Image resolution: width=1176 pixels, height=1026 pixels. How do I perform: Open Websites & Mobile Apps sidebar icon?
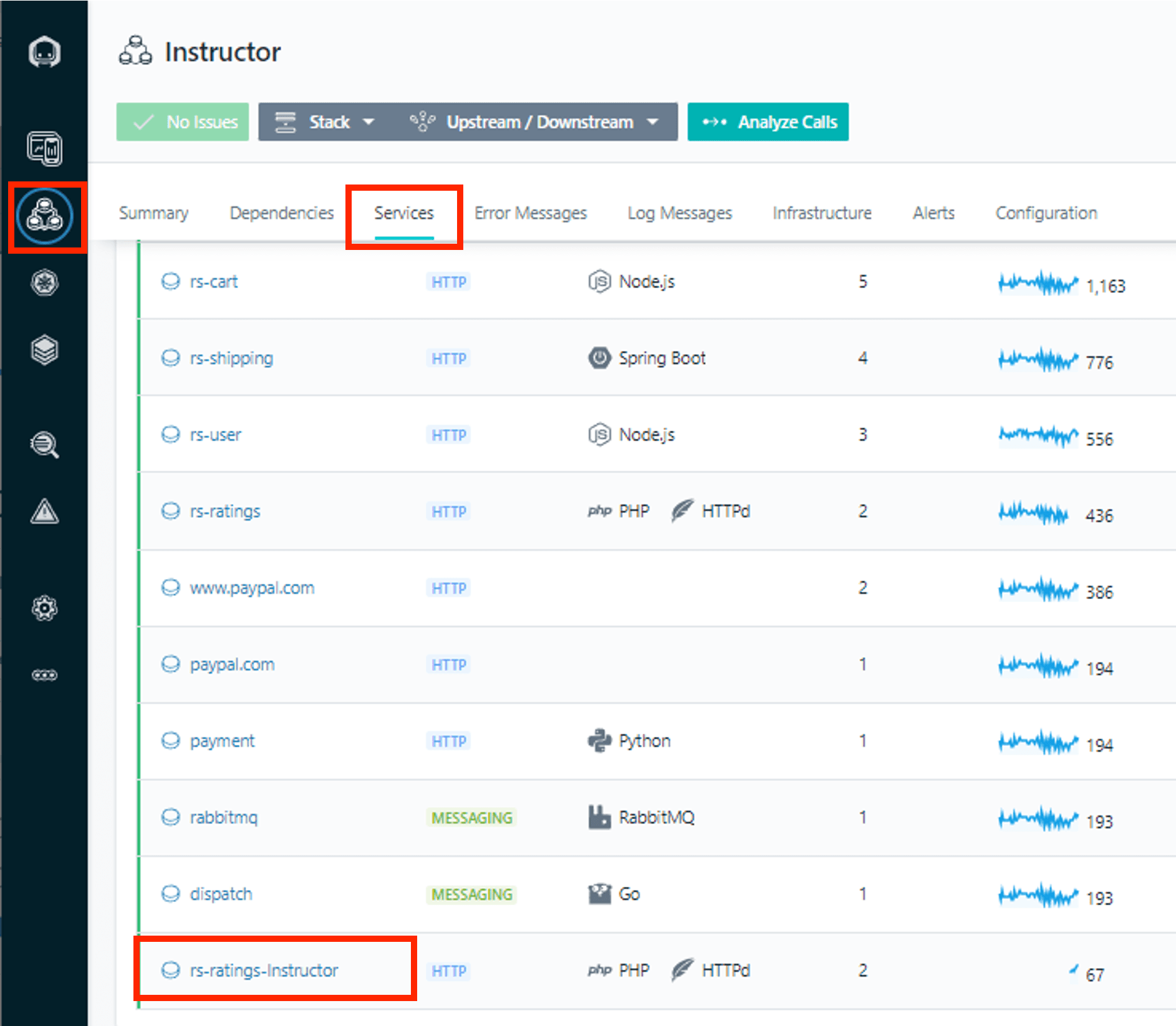point(44,149)
